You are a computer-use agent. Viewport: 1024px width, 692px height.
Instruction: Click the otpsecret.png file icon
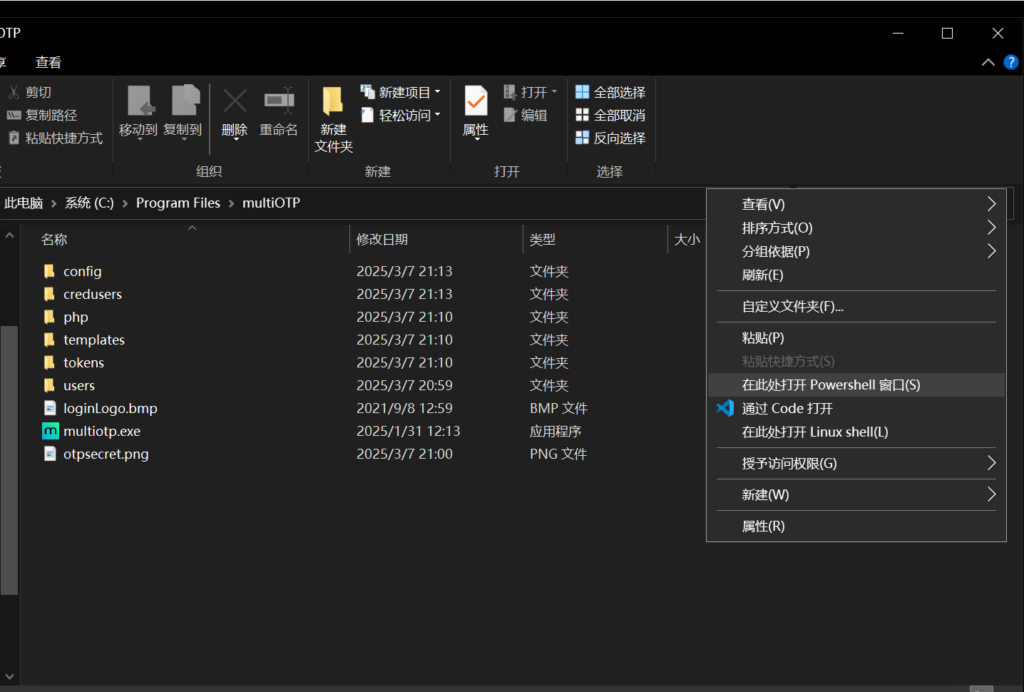50,454
